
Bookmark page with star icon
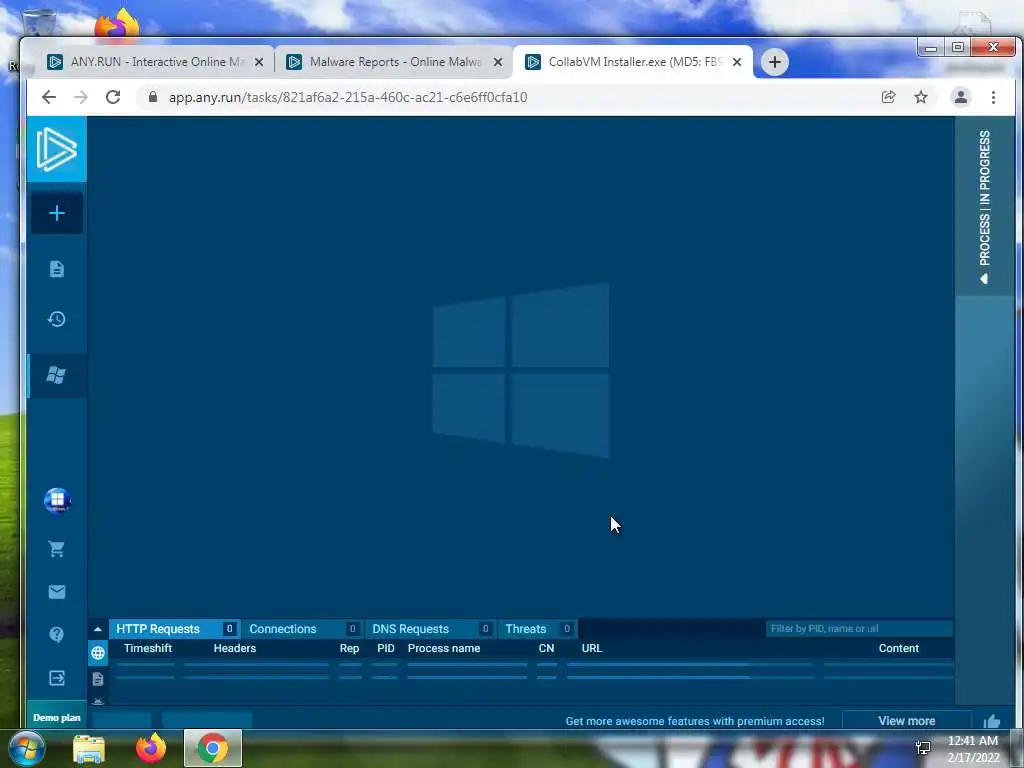[921, 97]
